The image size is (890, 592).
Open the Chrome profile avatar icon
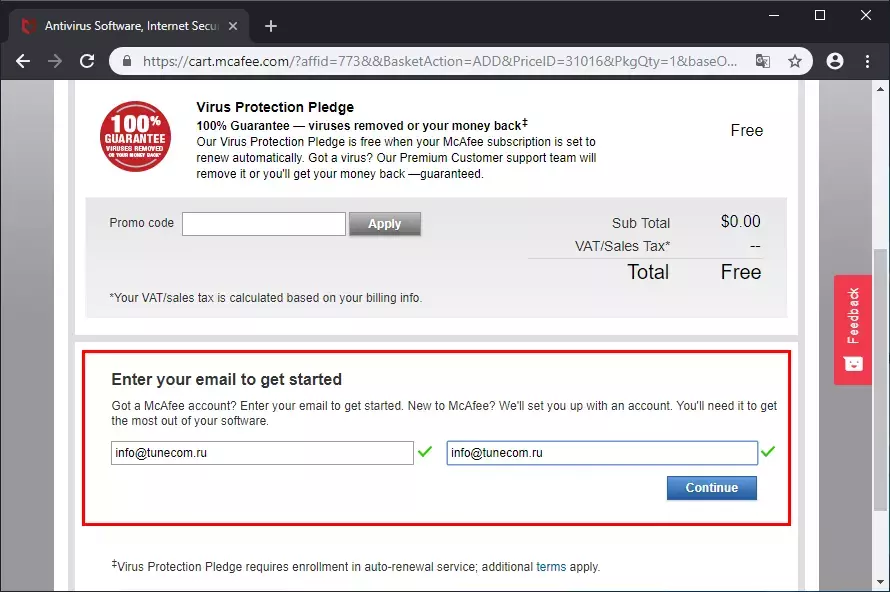[835, 61]
